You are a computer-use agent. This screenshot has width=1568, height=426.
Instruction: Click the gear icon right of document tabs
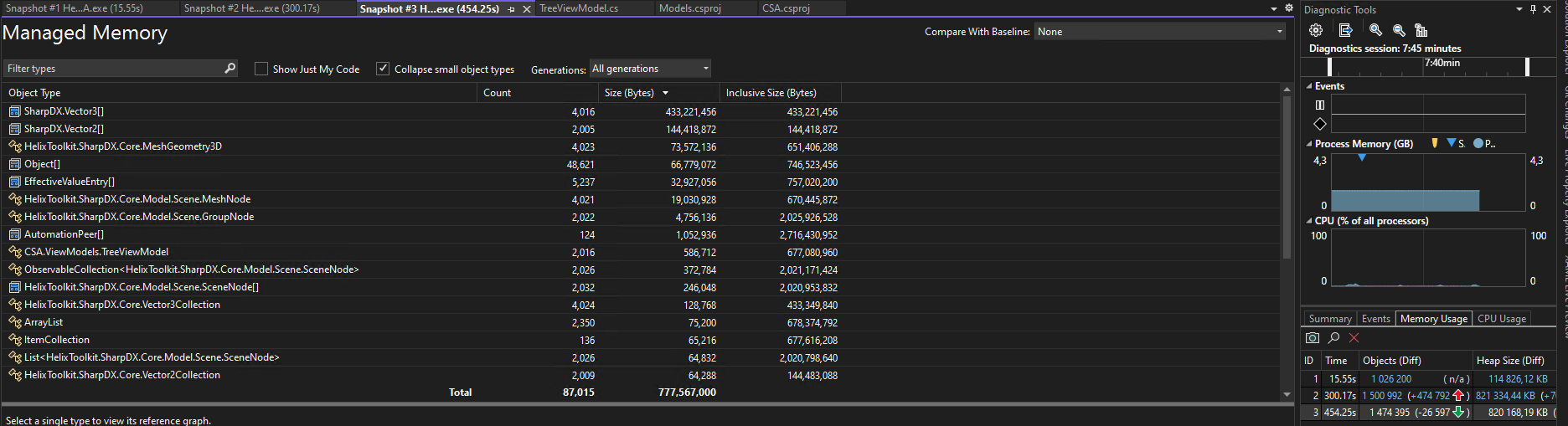[1289, 8]
